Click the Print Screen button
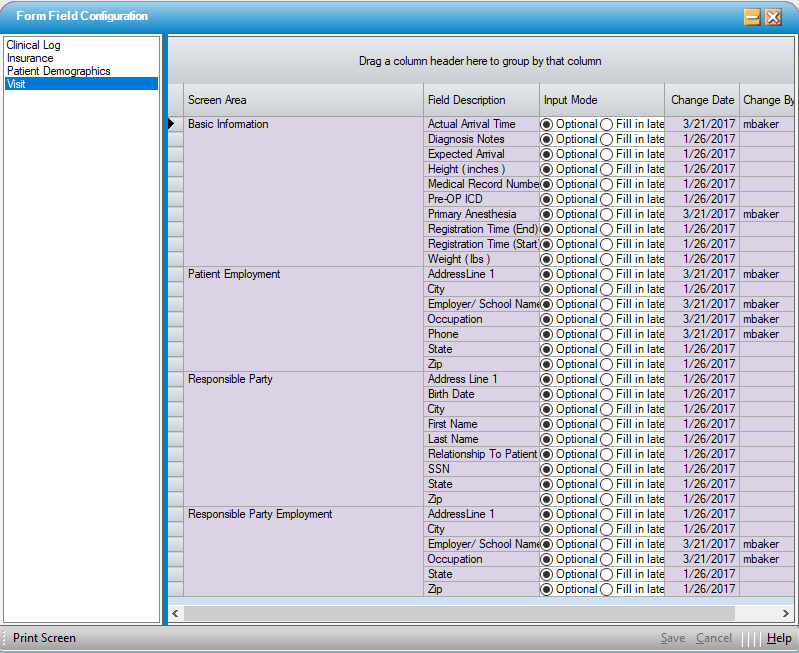Image resolution: width=799 pixels, height=653 pixels. [44, 638]
